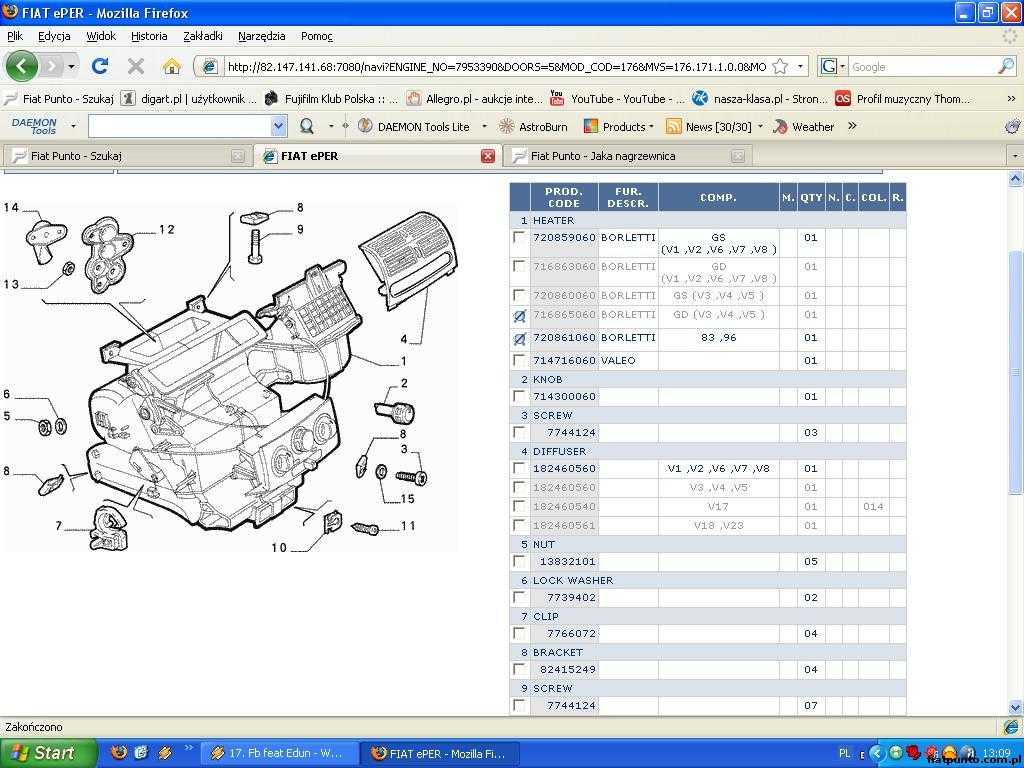Close the Fiat Punto - Jaka nagrzewnica tab
Screen dimensions: 1024x768
point(737,156)
